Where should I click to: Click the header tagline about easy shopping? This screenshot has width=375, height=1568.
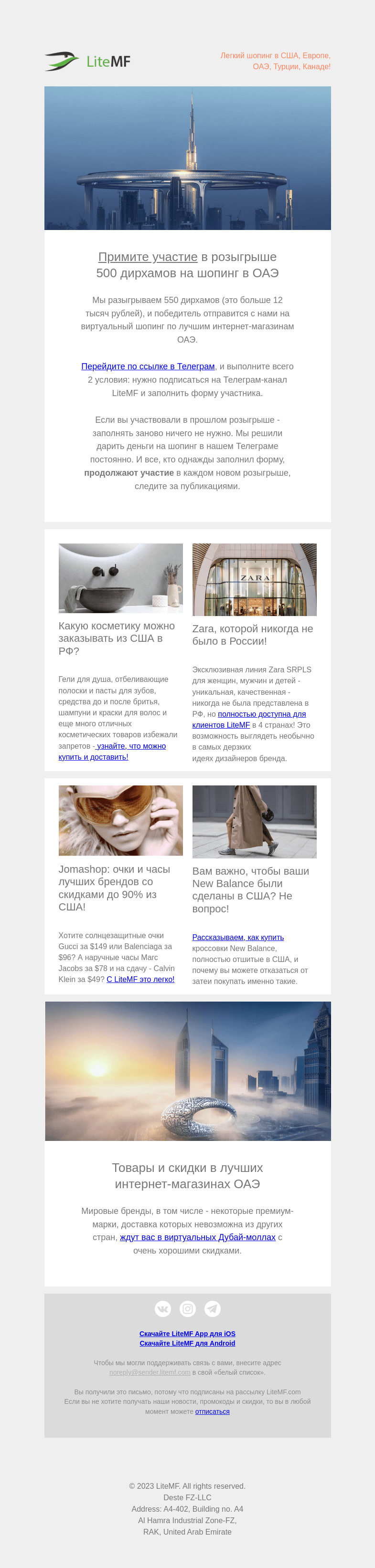[275, 61]
